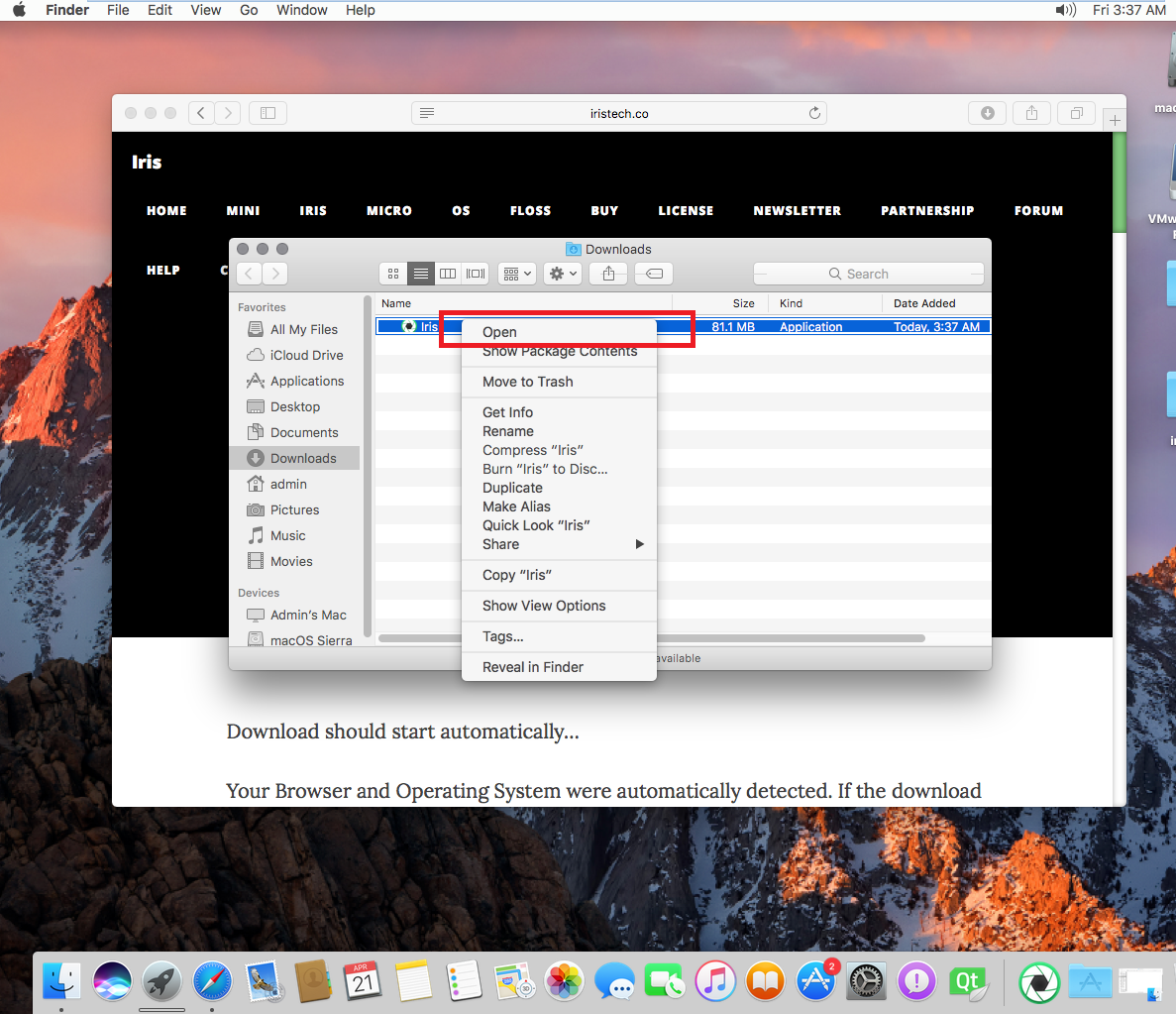Open the PARTNERSHIP page link
This screenshot has width=1176, height=1014.
pos(927,211)
